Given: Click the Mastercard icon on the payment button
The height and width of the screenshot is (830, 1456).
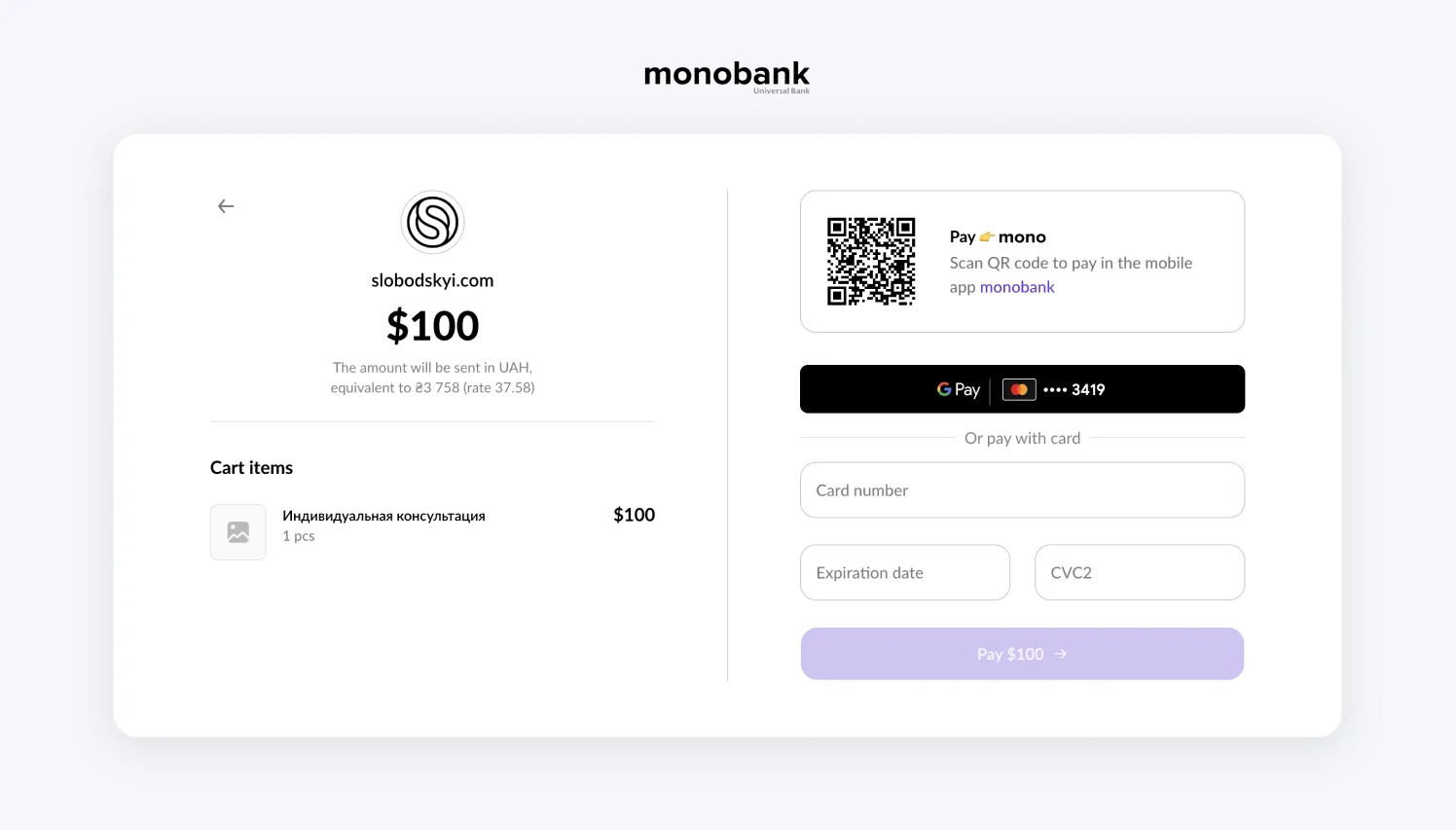Looking at the screenshot, I should point(1018,388).
